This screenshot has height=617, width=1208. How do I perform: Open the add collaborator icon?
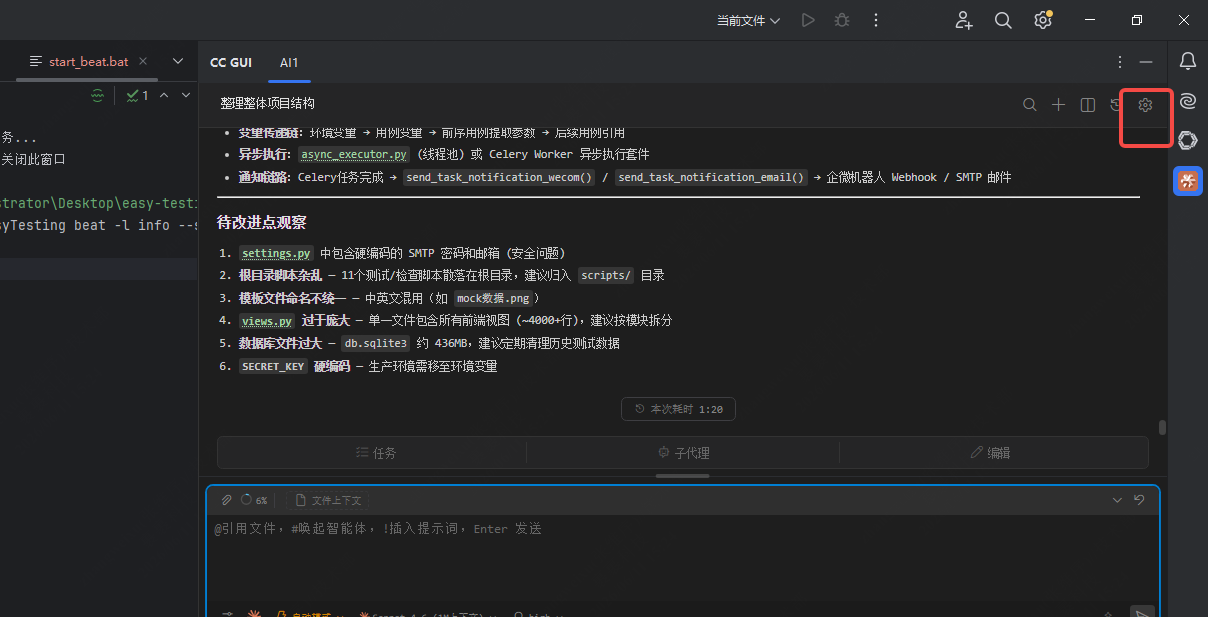964,20
